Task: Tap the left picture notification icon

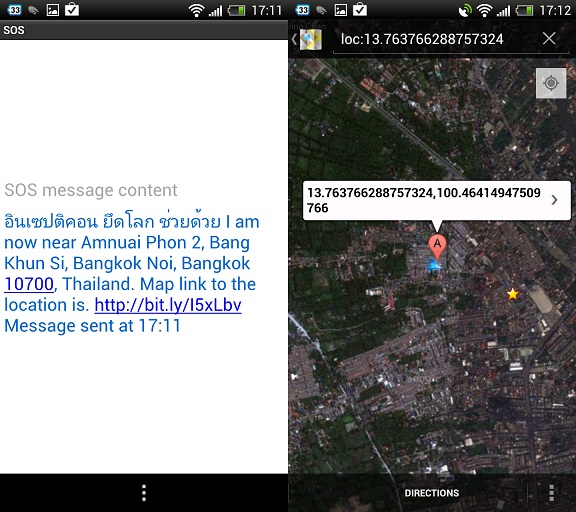Action: [53, 10]
